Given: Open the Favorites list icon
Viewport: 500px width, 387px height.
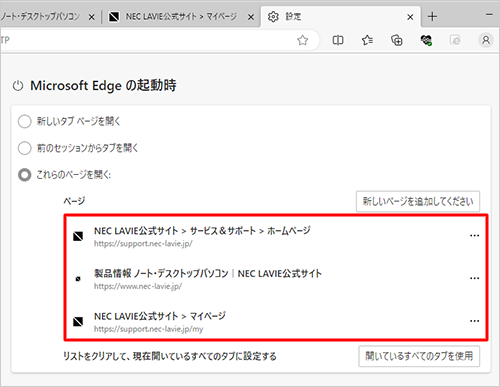Looking at the screenshot, I should point(367,40).
